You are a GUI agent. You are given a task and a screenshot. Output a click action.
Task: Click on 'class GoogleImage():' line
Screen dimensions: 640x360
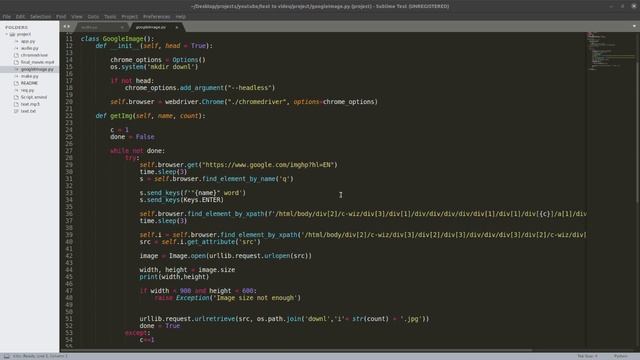tap(118, 39)
